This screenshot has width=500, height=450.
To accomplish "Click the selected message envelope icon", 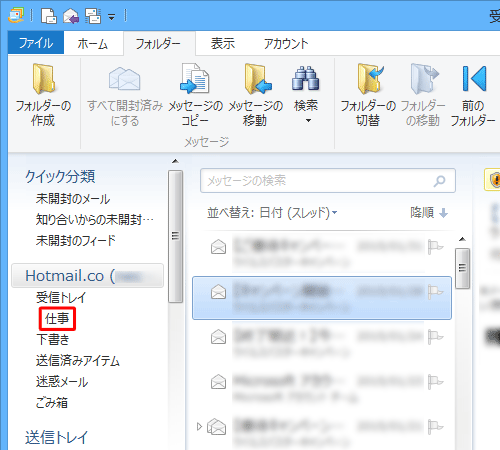I will pos(219,292).
